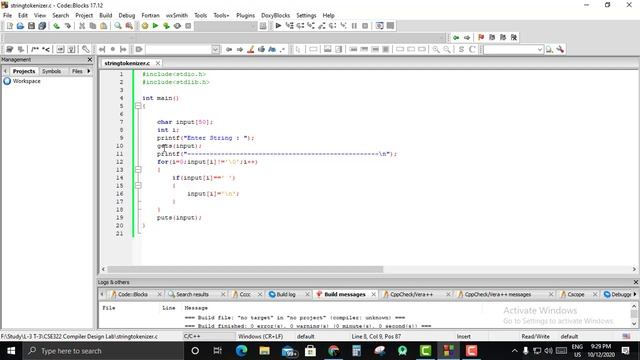Open Find with the magnifier icon

click(118, 26)
